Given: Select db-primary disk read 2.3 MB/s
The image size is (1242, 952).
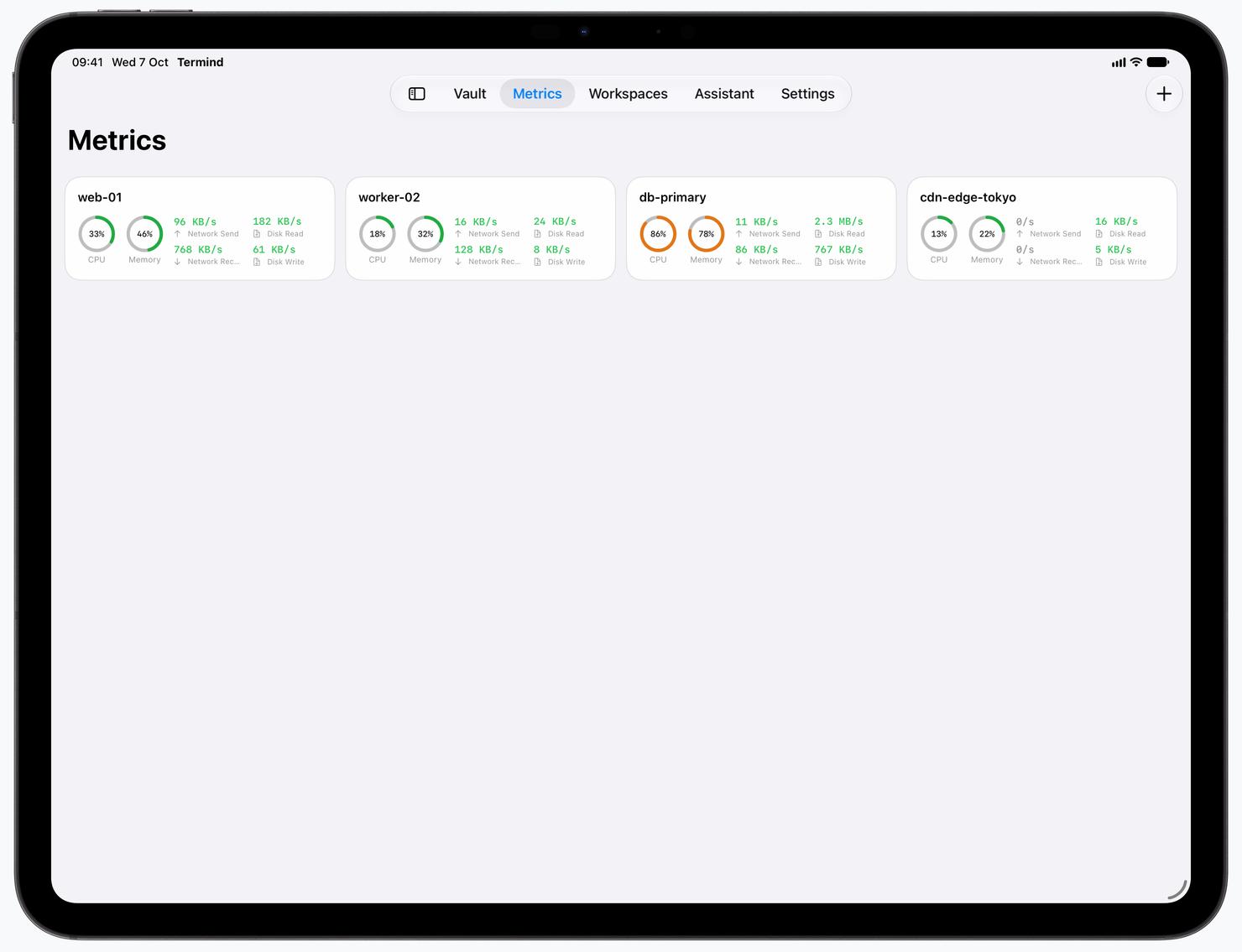Looking at the screenshot, I should click(x=838, y=221).
